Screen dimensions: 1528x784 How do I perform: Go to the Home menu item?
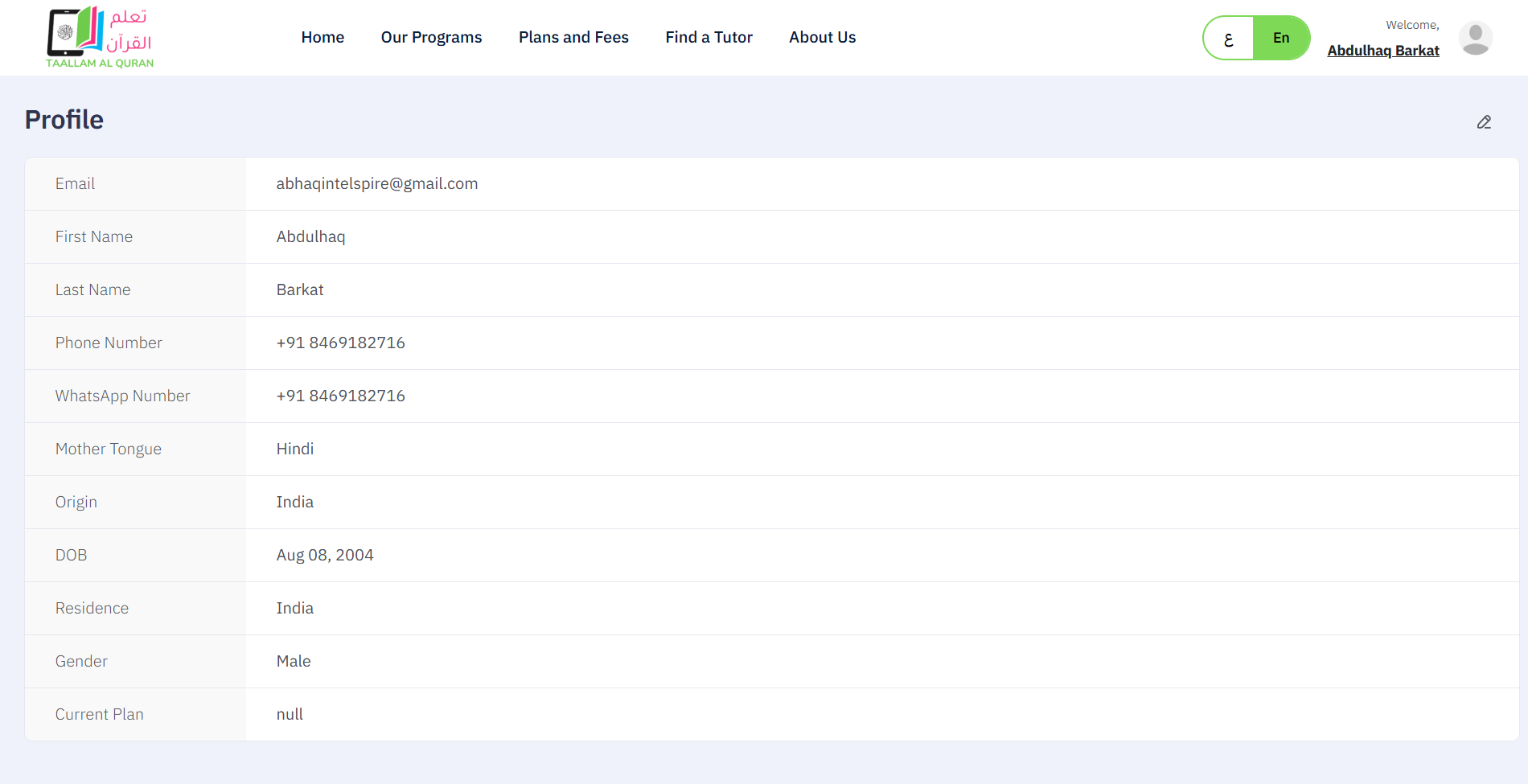pos(322,37)
